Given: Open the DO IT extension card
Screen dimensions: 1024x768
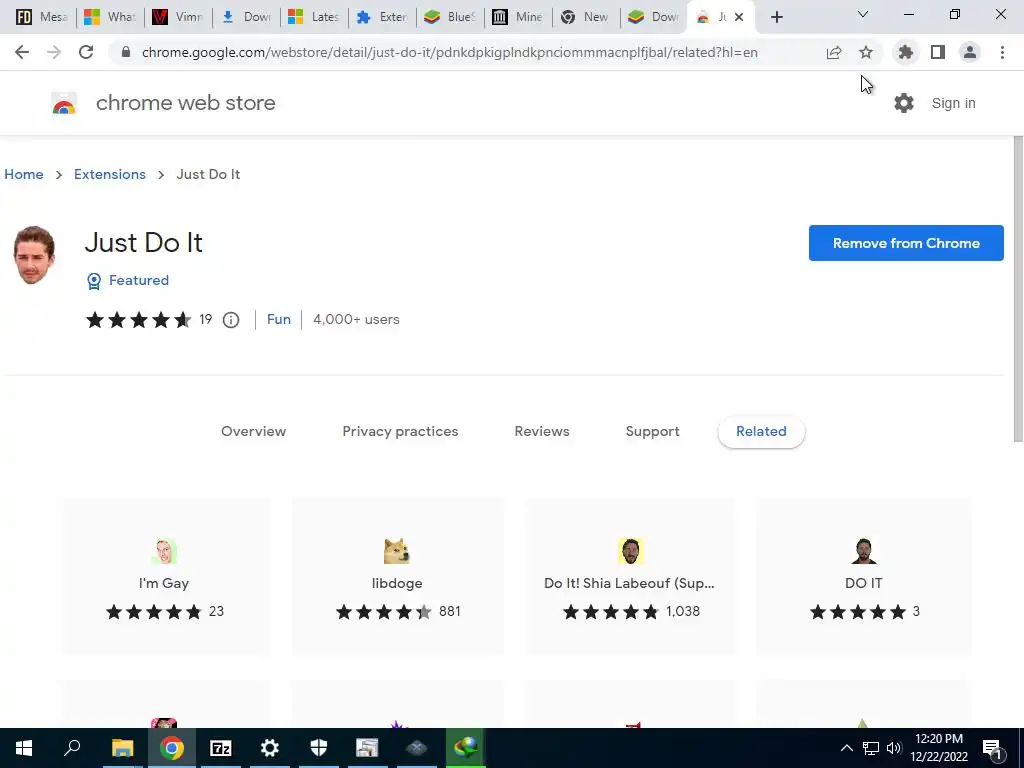Looking at the screenshot, I should pyautogui.click(x=863, y=576).
